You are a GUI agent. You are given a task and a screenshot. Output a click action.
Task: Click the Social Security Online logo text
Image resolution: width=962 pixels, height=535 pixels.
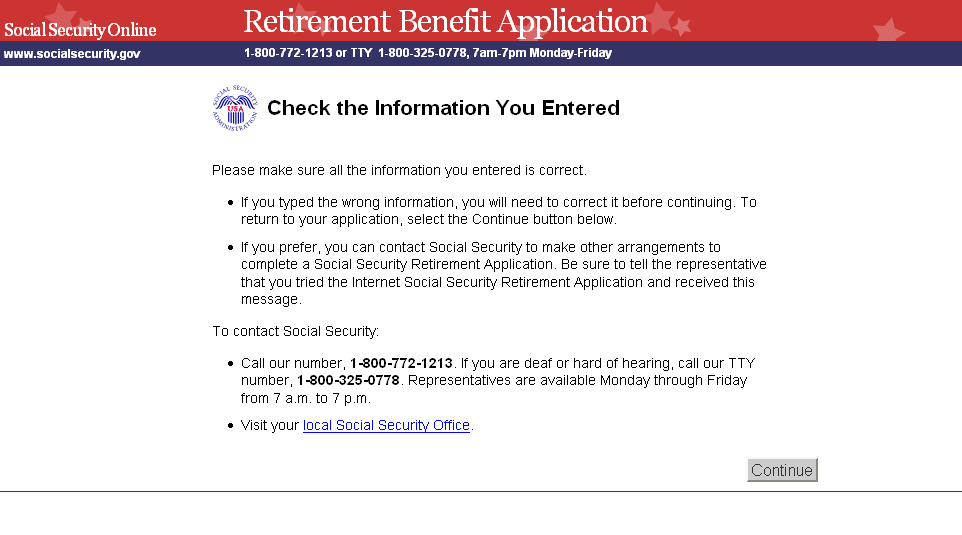80,30
